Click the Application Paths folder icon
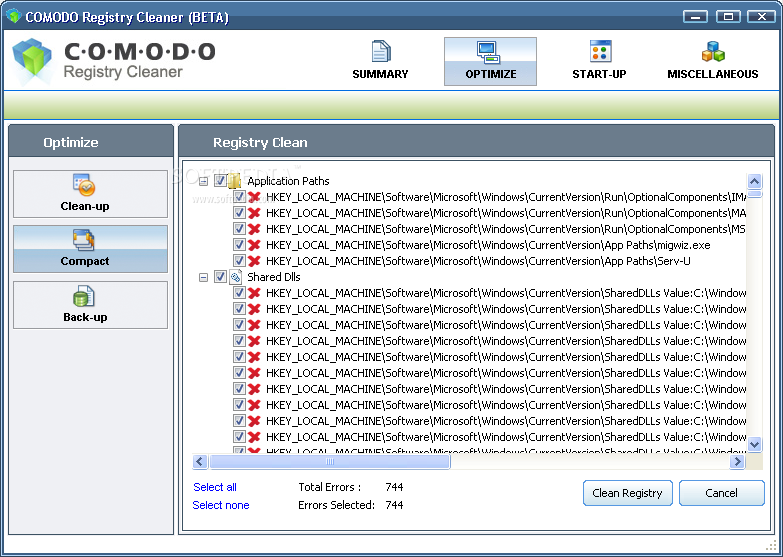 pos(235,181)
